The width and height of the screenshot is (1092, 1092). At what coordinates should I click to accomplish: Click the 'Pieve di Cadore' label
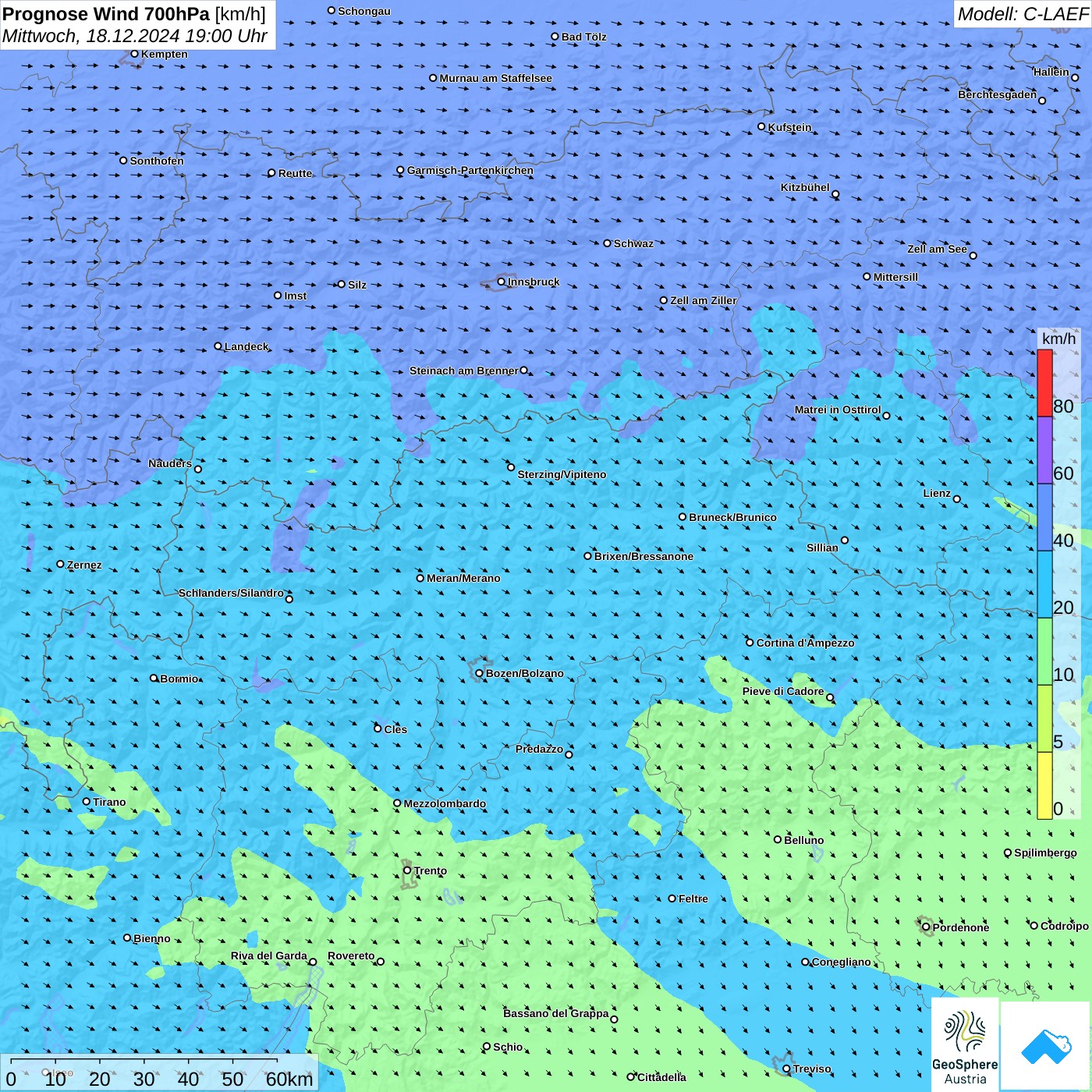tap(783, 691)
